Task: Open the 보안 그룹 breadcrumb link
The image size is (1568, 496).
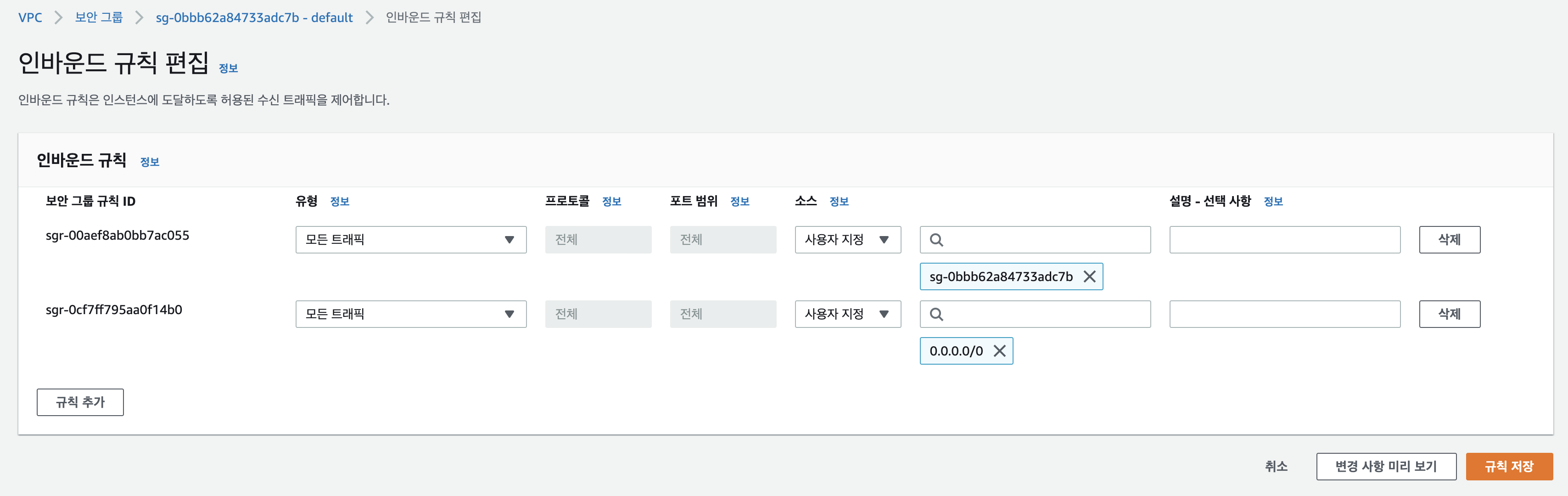Action: [x=99, y=17]
